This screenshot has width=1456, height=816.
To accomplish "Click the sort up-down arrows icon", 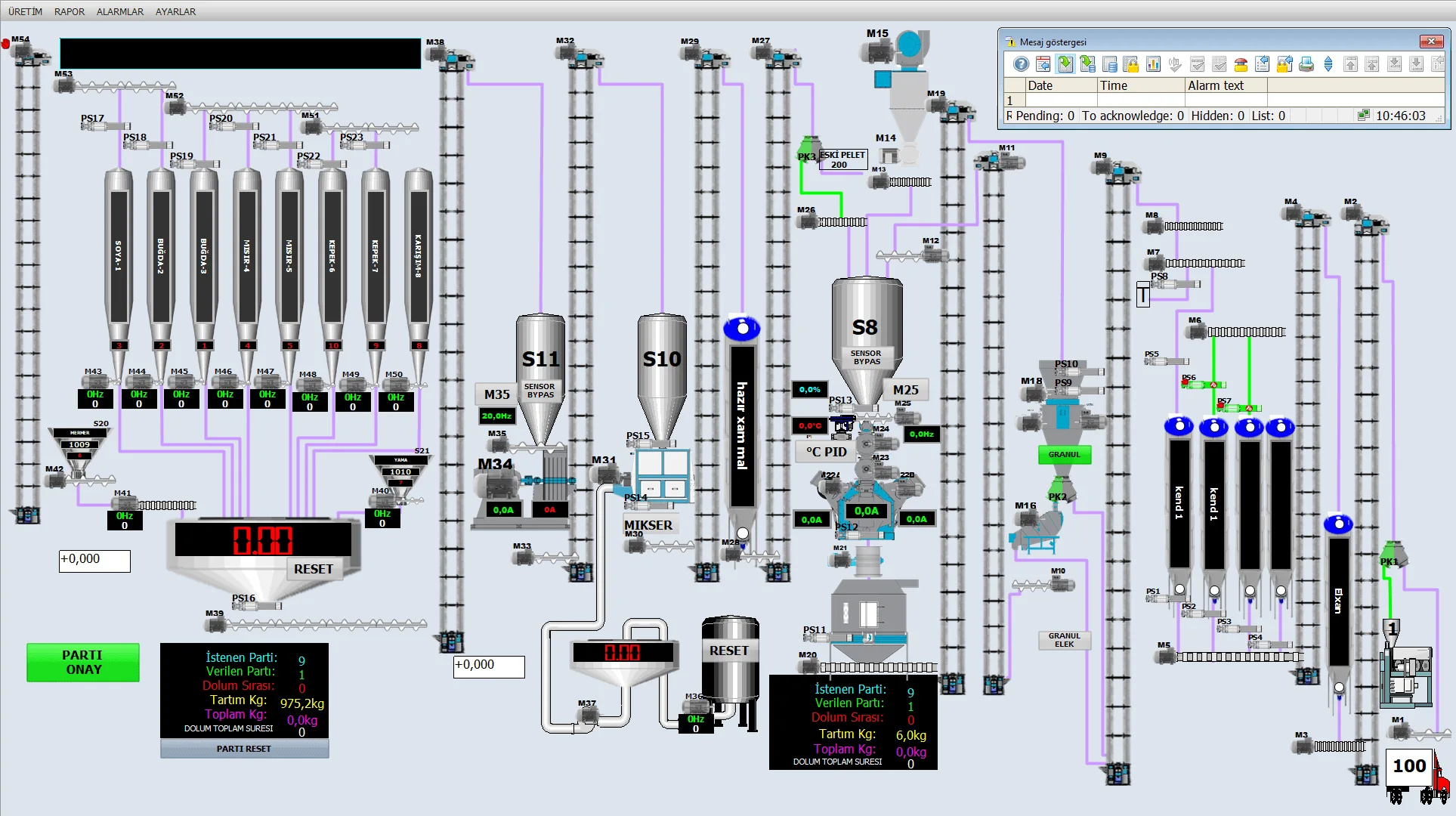I will coord(1328,64).
